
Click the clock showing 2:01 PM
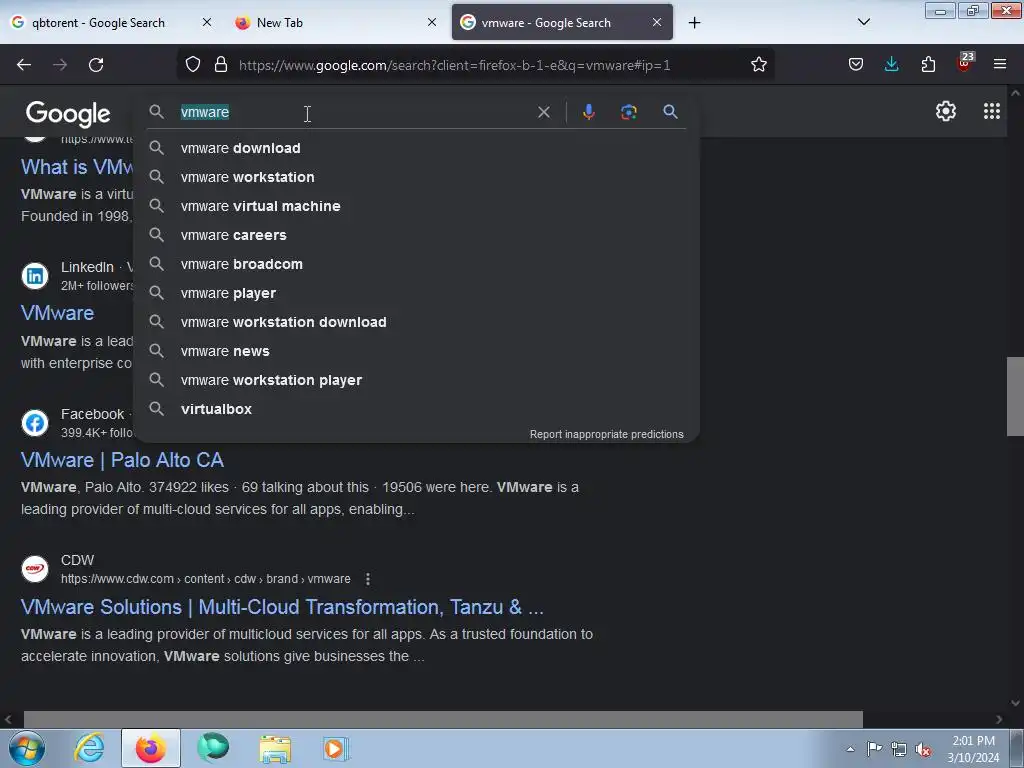[973, 741]
